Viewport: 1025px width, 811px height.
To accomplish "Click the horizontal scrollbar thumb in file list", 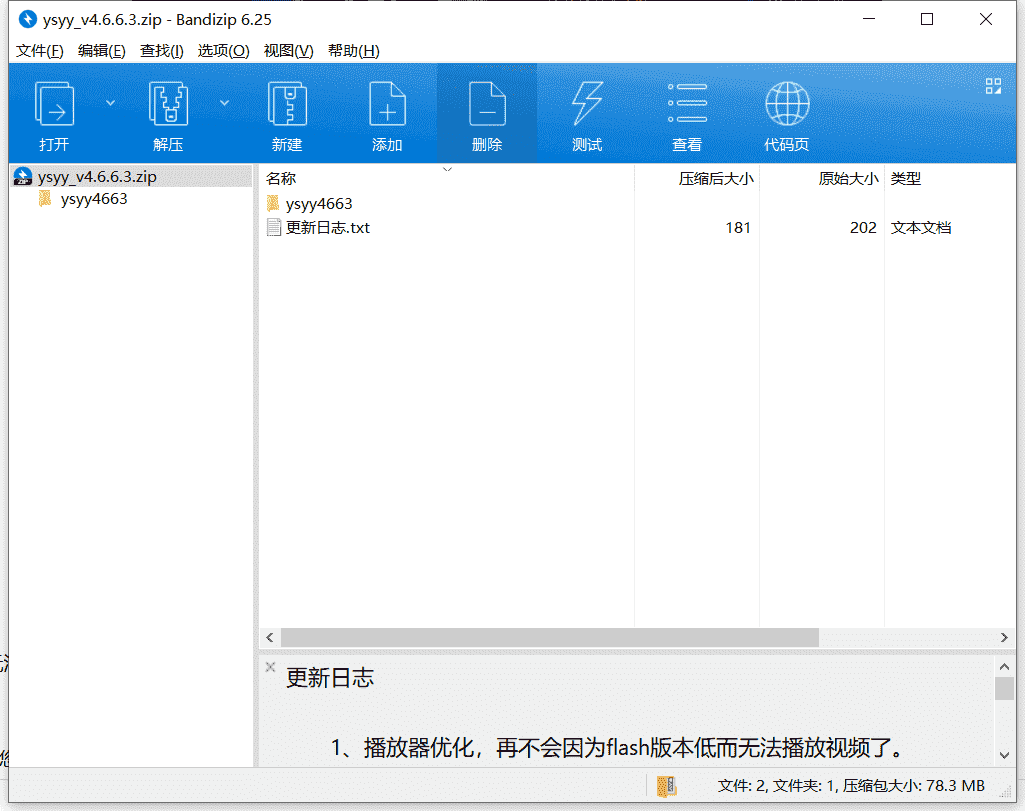I will [550, 637].
